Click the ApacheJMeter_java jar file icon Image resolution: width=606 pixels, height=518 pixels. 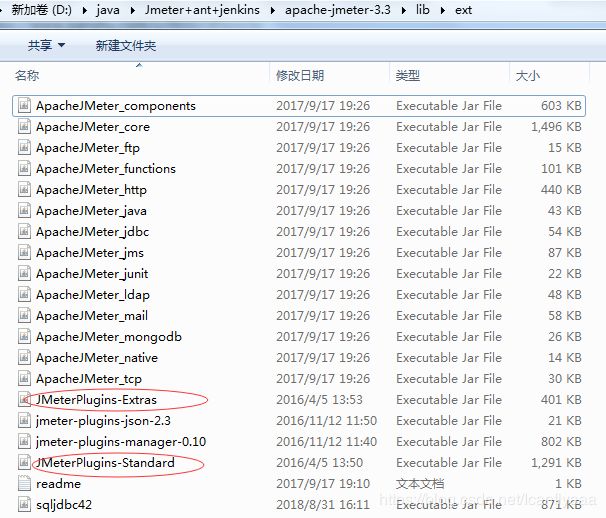pyautogui.click(x=24, y=210)
